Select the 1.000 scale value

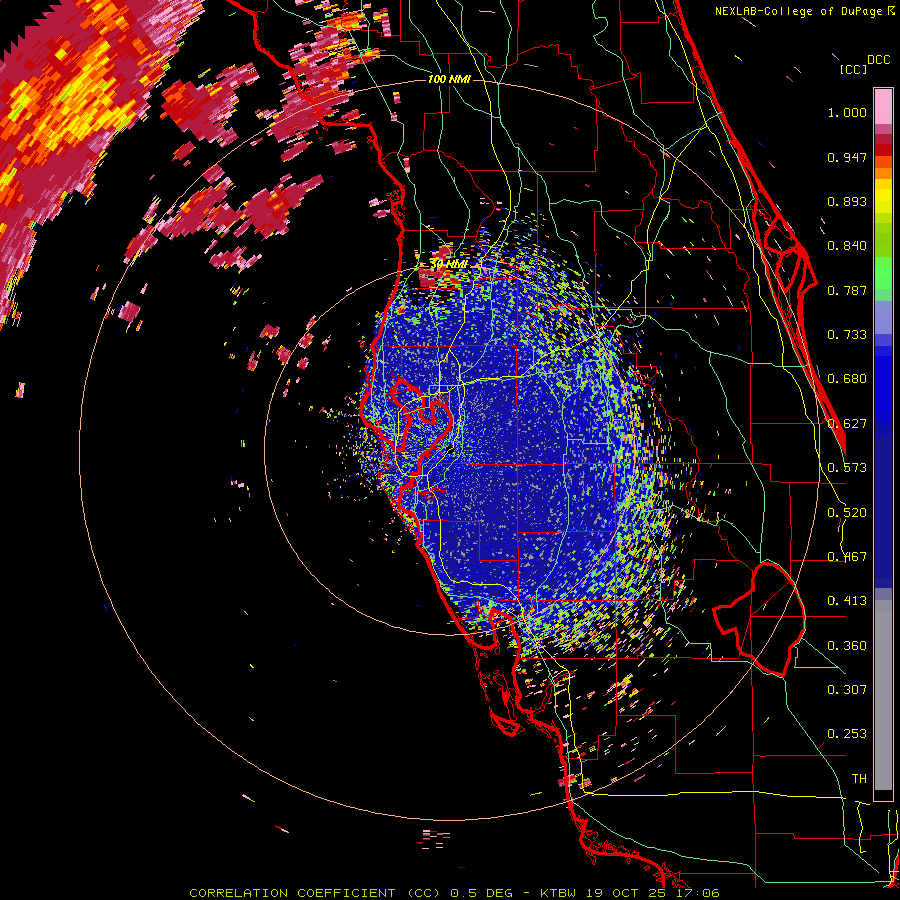pos(847,112)
